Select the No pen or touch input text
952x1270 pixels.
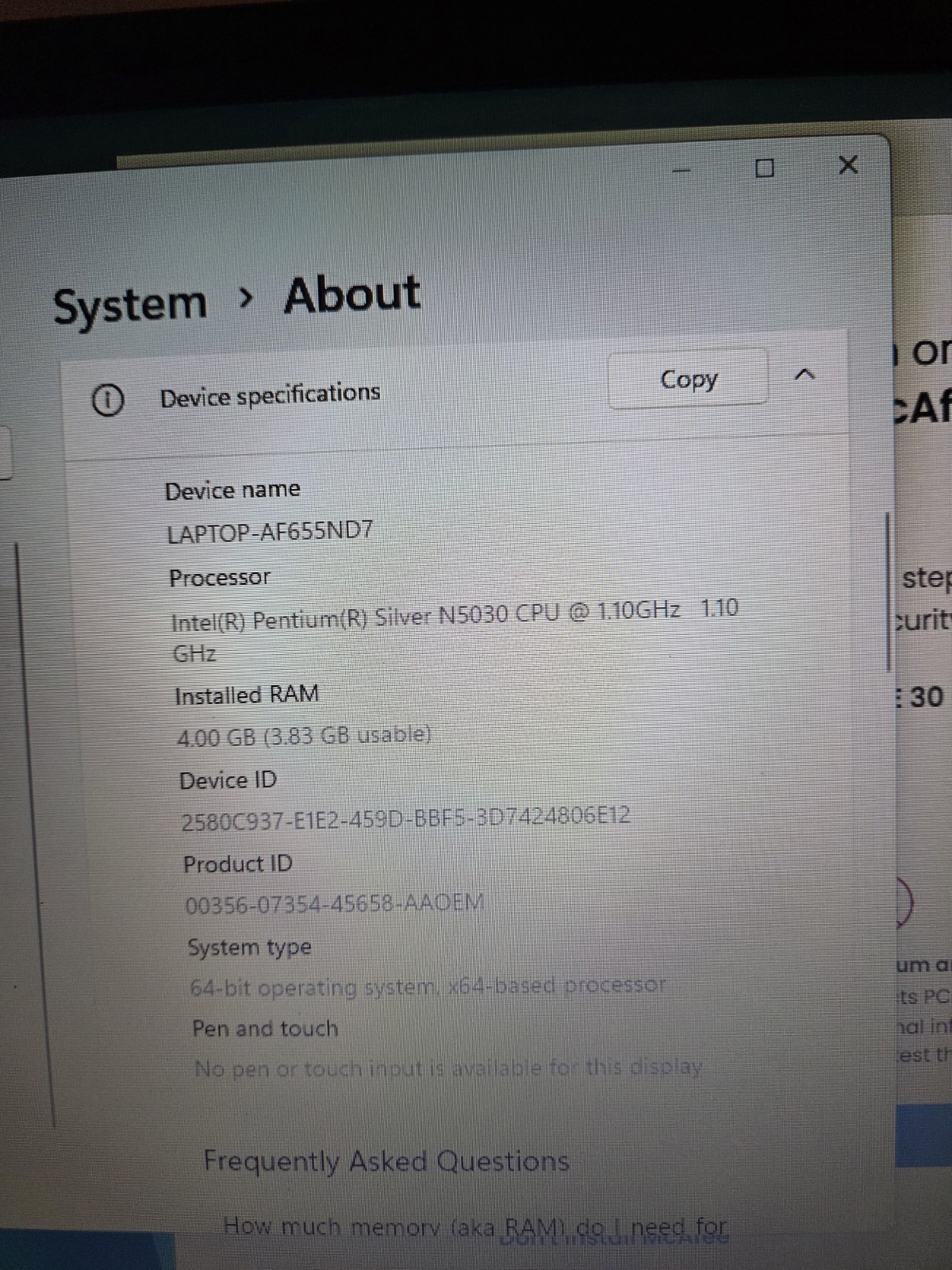pyautogui.click(x=448, y=1068)
